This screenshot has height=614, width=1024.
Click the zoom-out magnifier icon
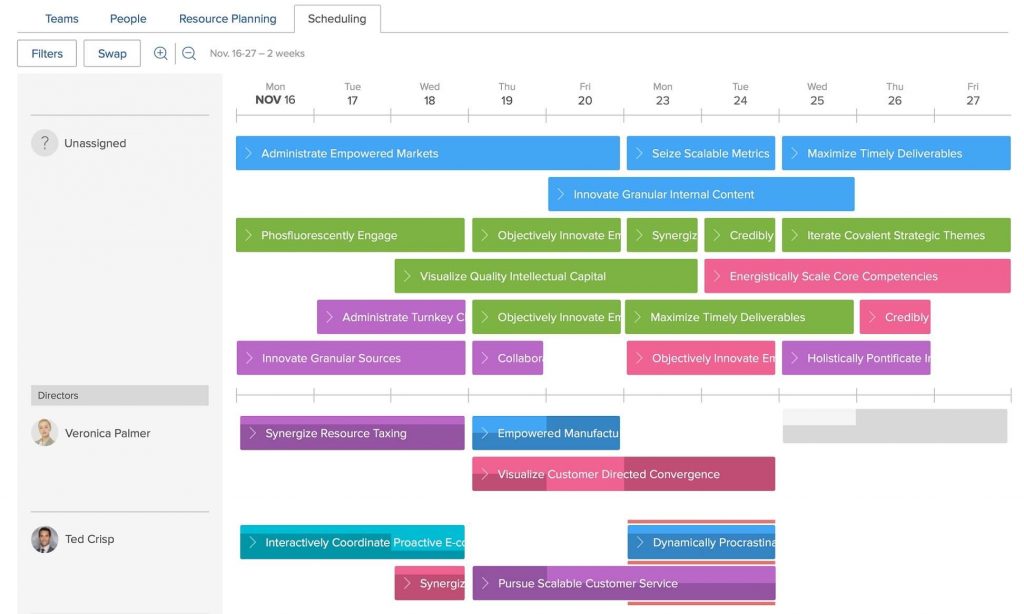(189, 53)
